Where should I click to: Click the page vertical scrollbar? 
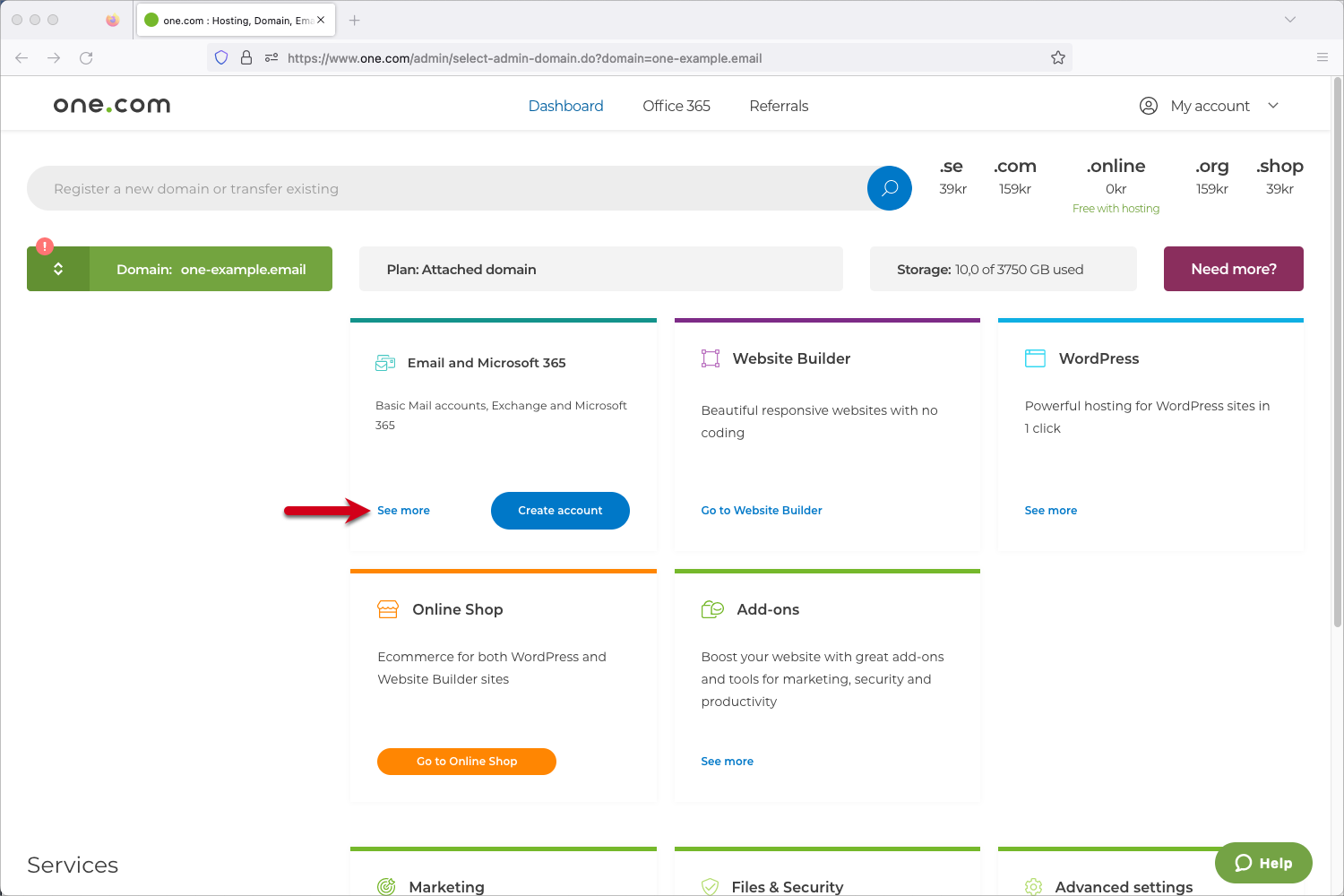click(x=1338, y=354)
